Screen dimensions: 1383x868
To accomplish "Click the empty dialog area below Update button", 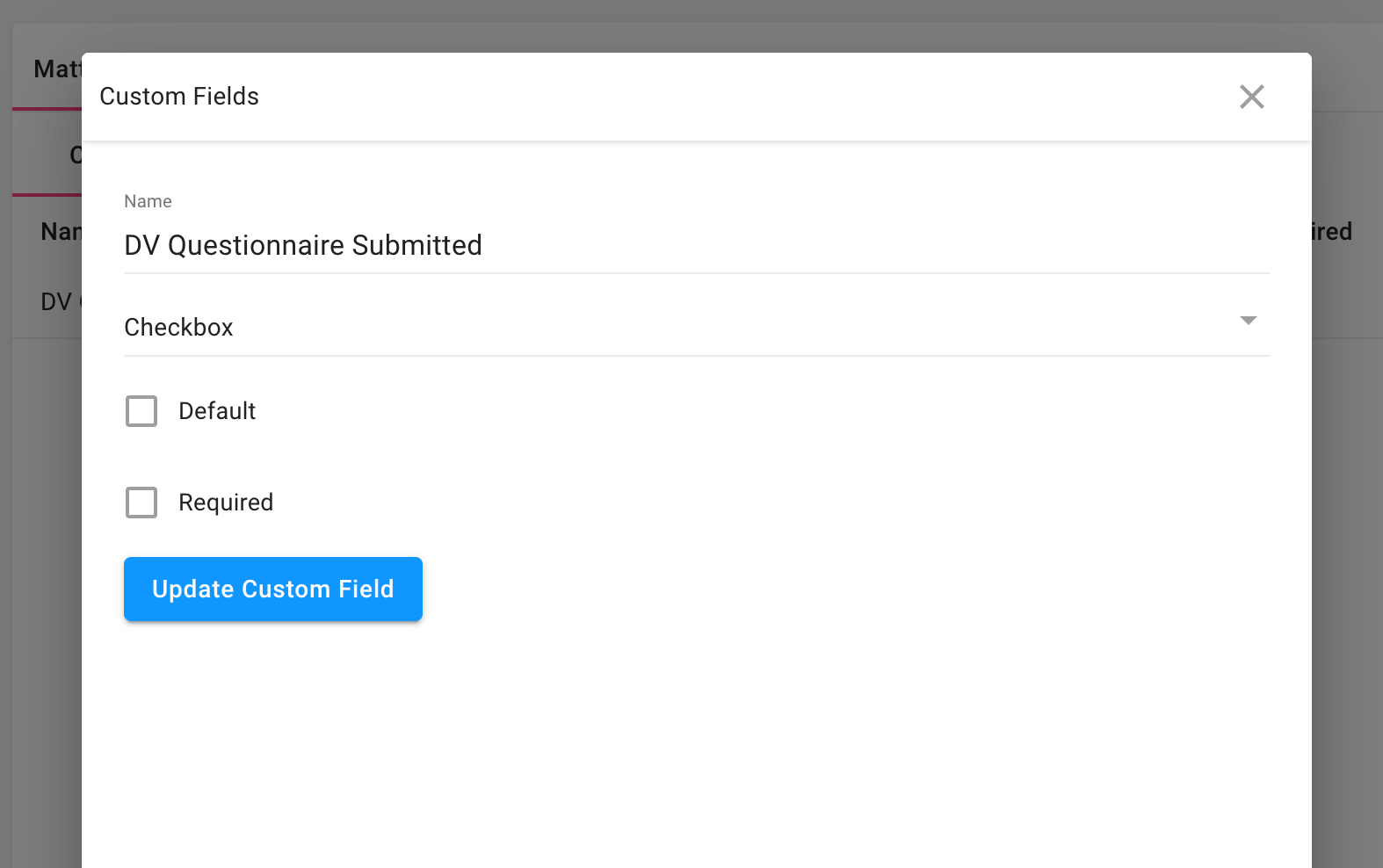I will [x=694, y=747].
